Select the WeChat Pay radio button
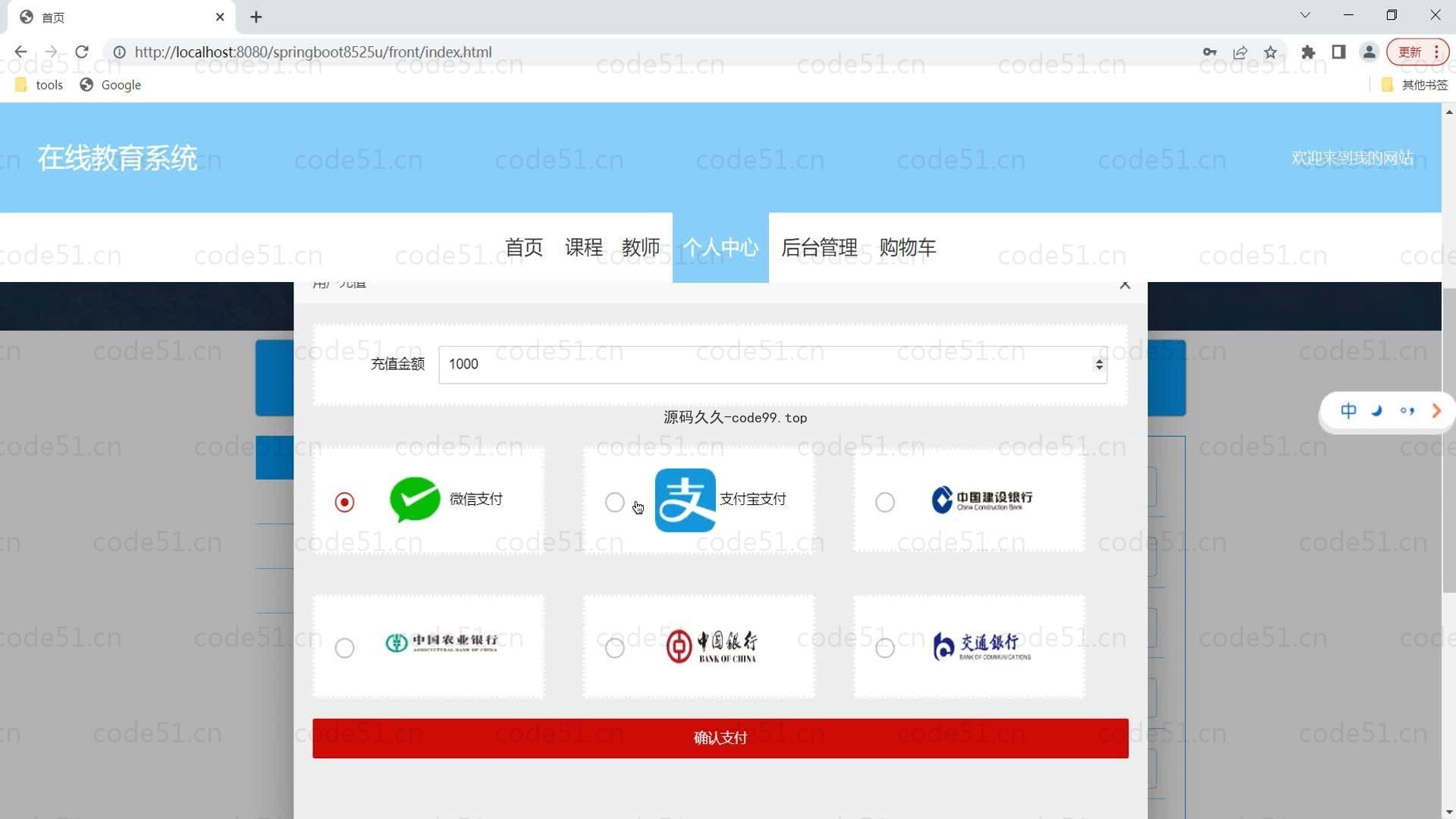This screenshot has width=1456, height=819. [x=344, y=502]
